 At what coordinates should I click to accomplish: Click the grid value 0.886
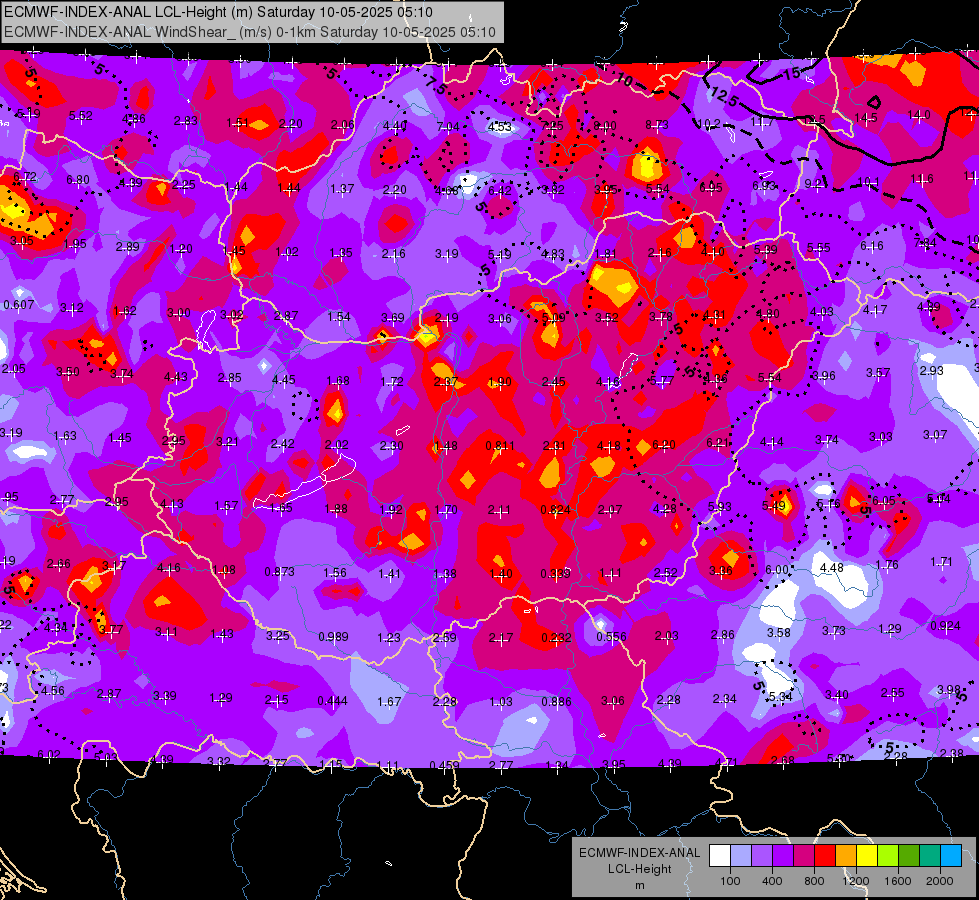(556, 702)
